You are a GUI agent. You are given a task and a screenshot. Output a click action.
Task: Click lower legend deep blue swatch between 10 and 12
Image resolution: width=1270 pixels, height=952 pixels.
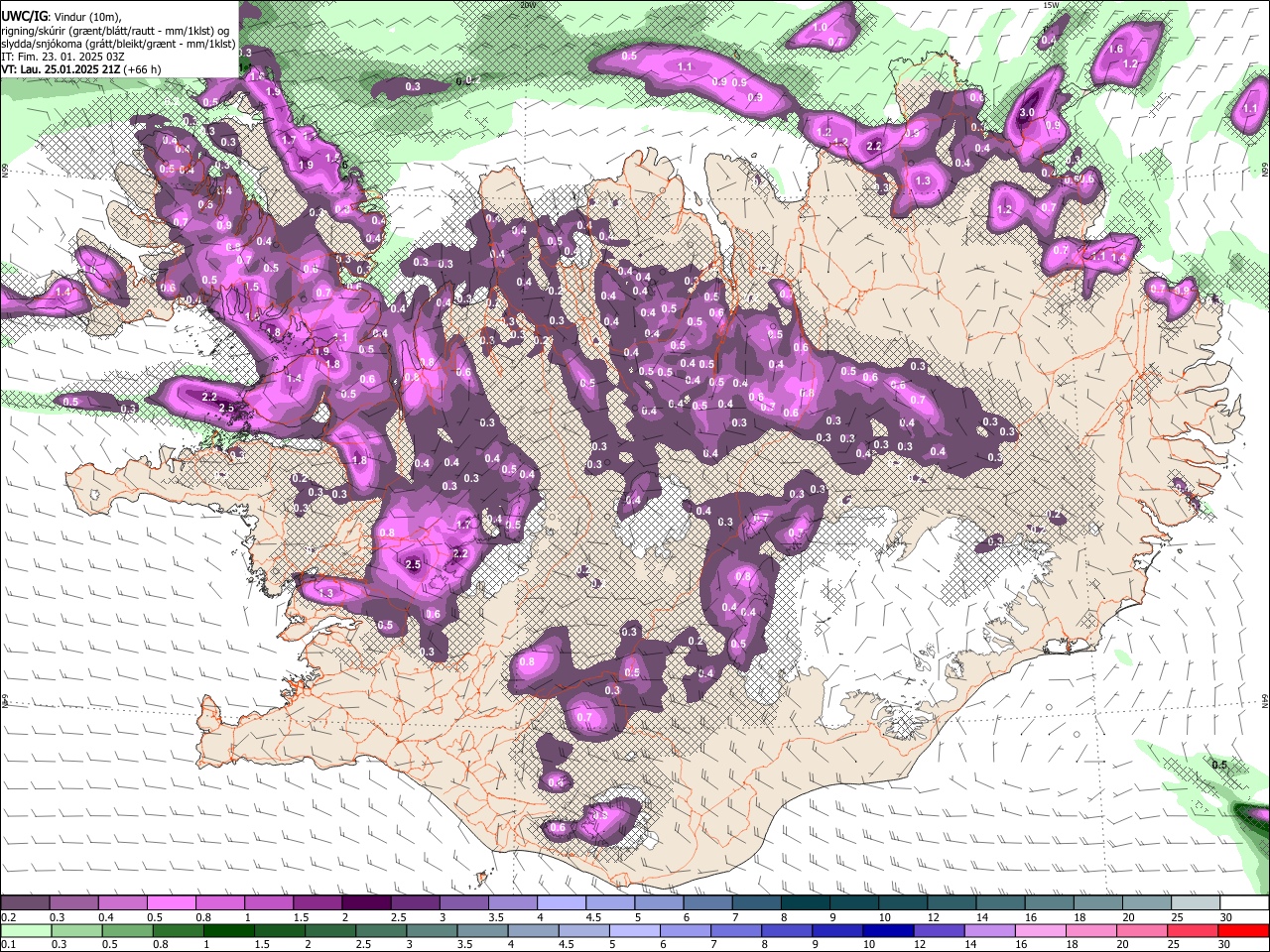tap(888, 931)
